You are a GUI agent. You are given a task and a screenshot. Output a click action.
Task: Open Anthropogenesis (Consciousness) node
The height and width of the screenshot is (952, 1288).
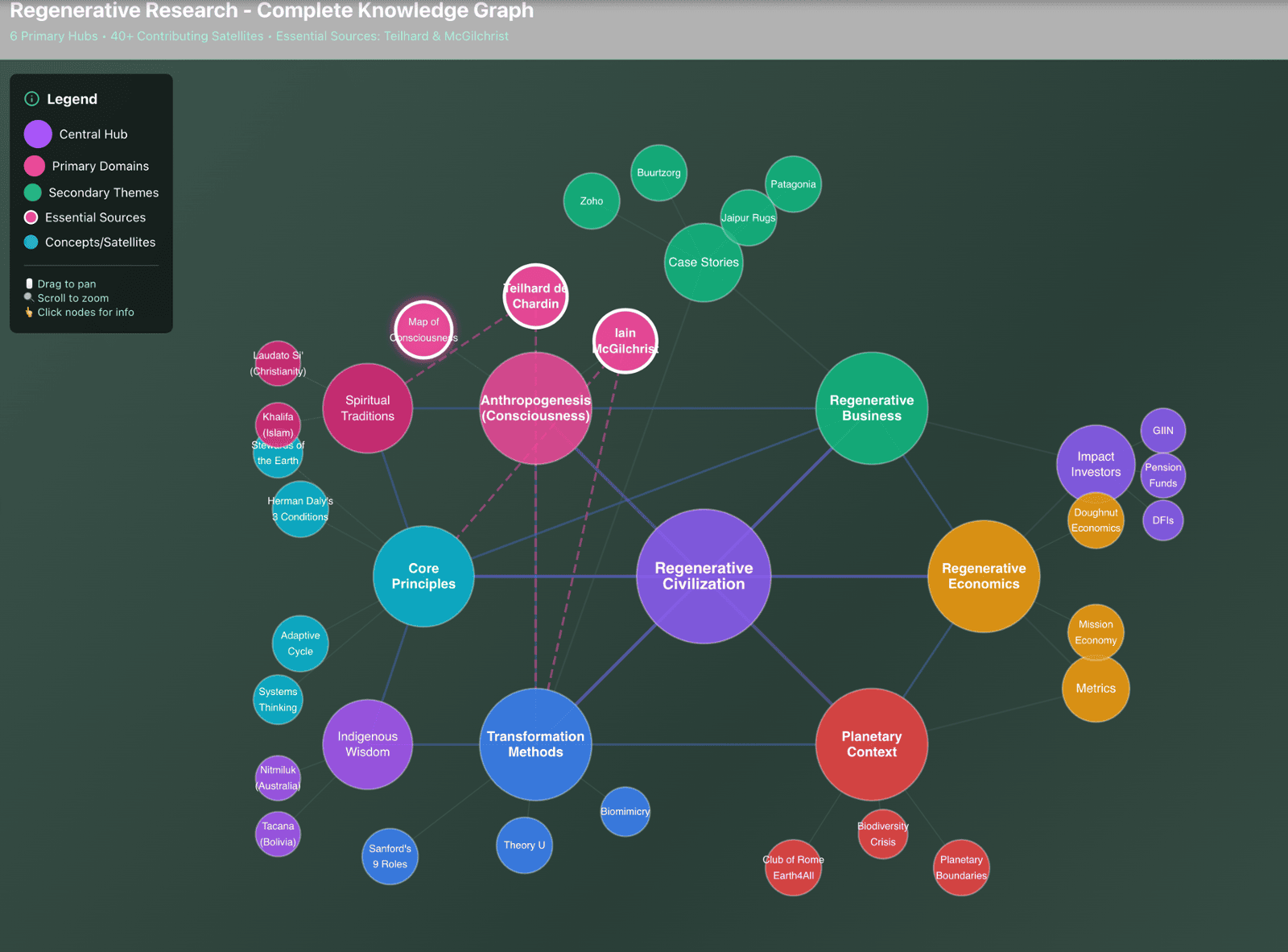coord(535,408)
